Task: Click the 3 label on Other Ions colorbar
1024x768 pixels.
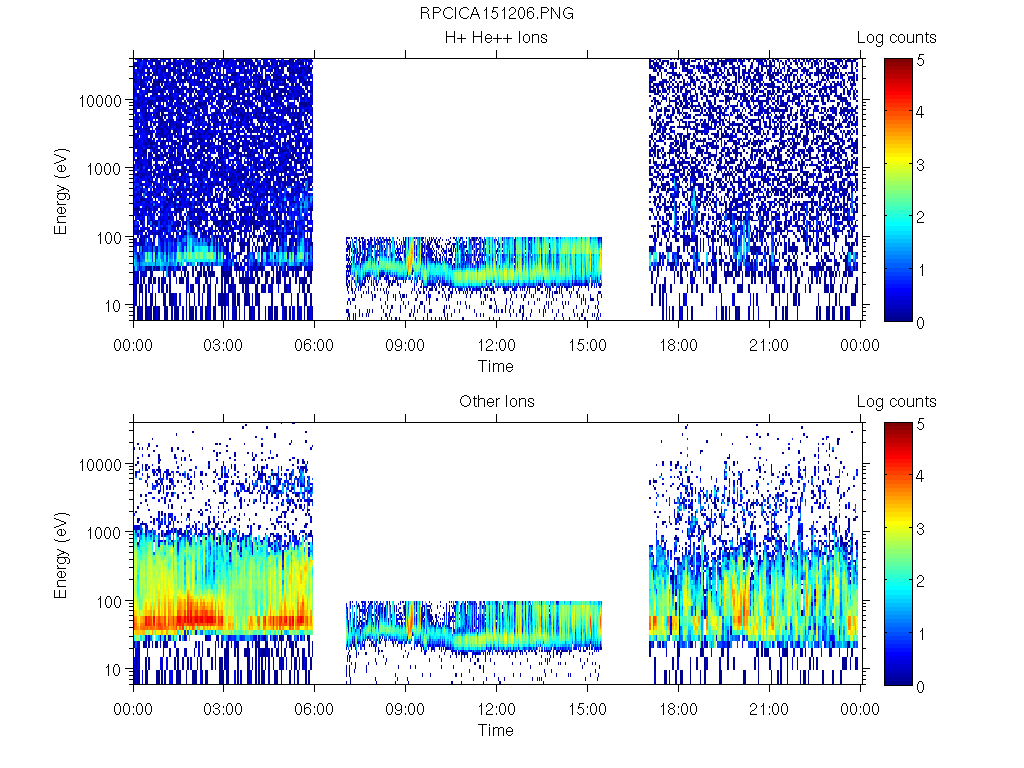Action: tap(921, 529)
